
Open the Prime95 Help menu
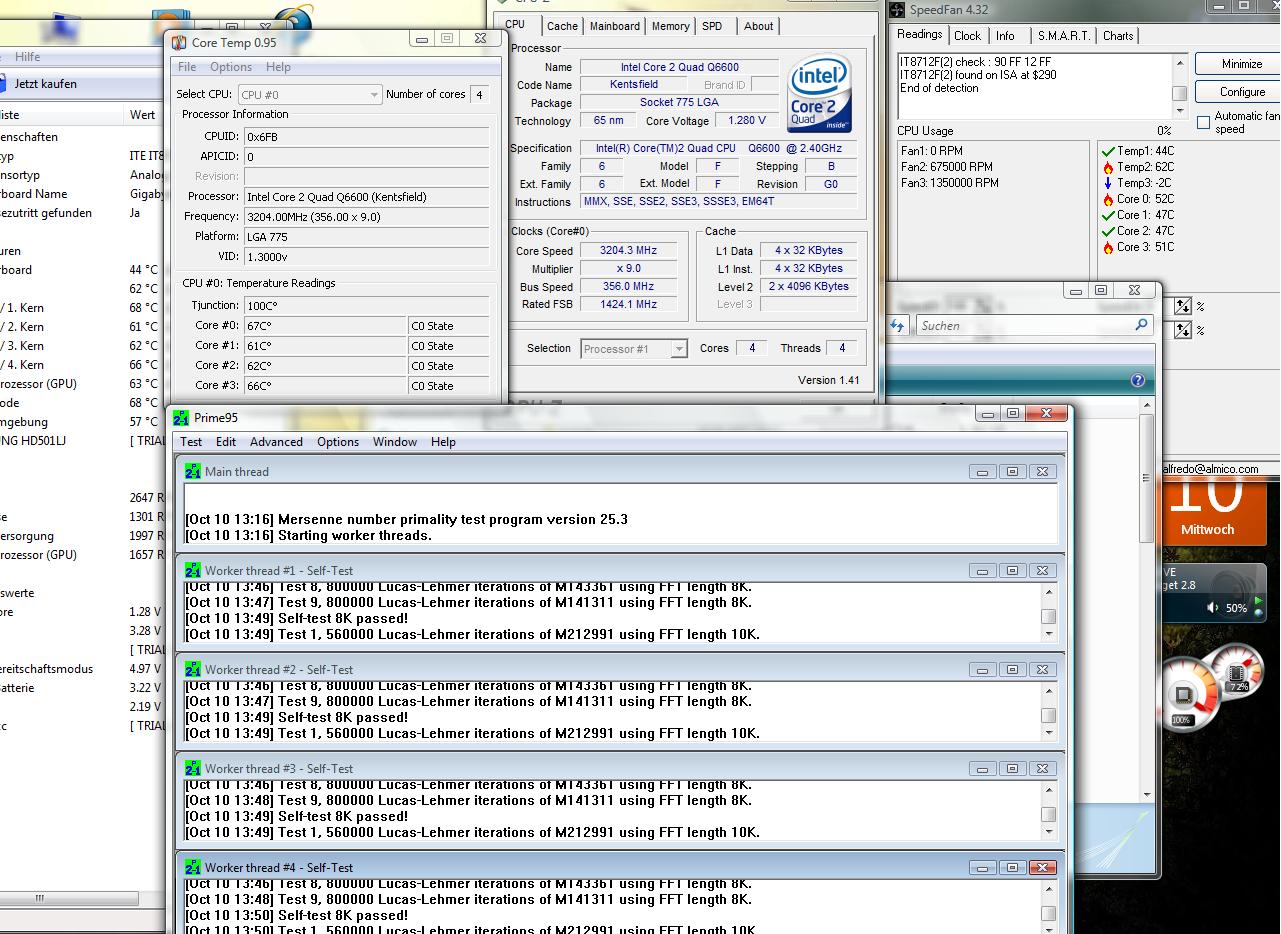click(443, 441)
